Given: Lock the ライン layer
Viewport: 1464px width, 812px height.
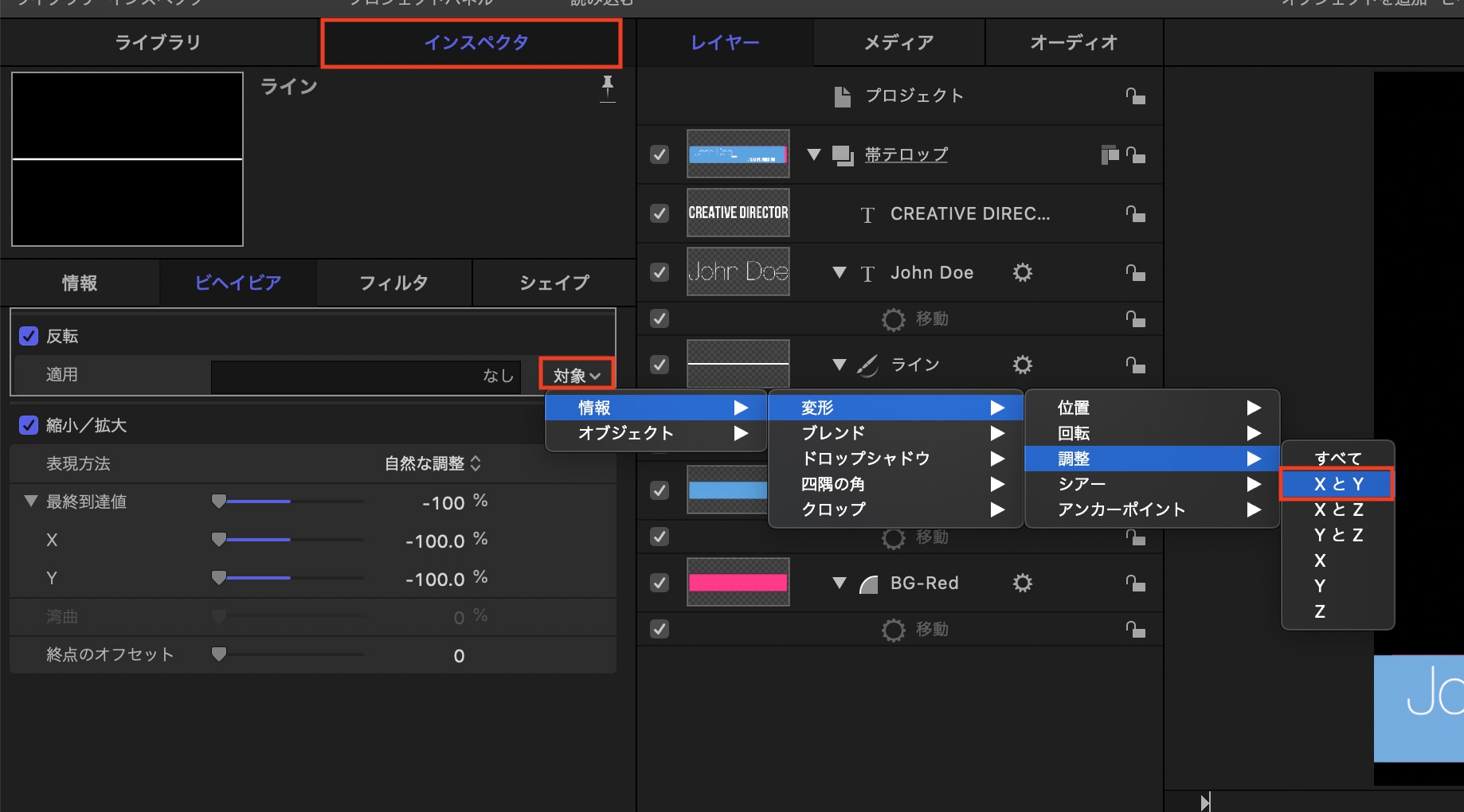Looking at the screenshot, I should click(x=1135, y=365).
